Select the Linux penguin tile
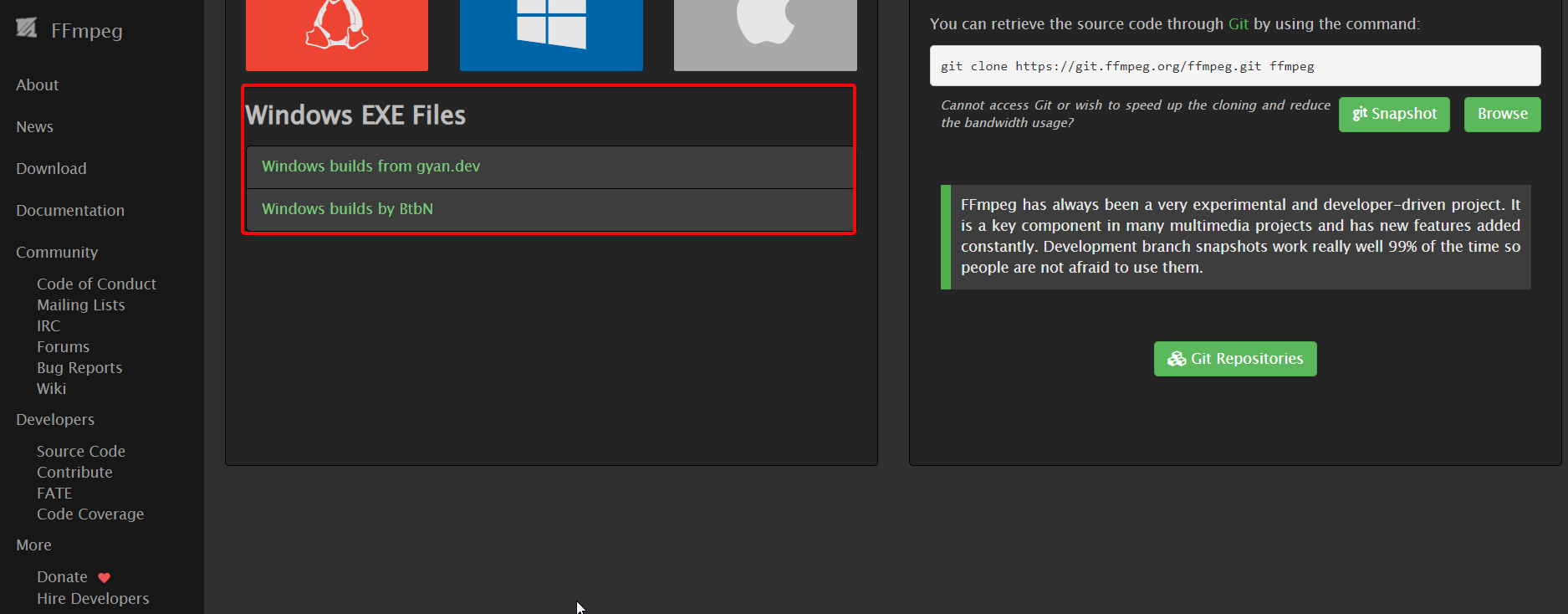Image resolution: width=1568 pixels, height=614 pixels. tap(337, 35)
